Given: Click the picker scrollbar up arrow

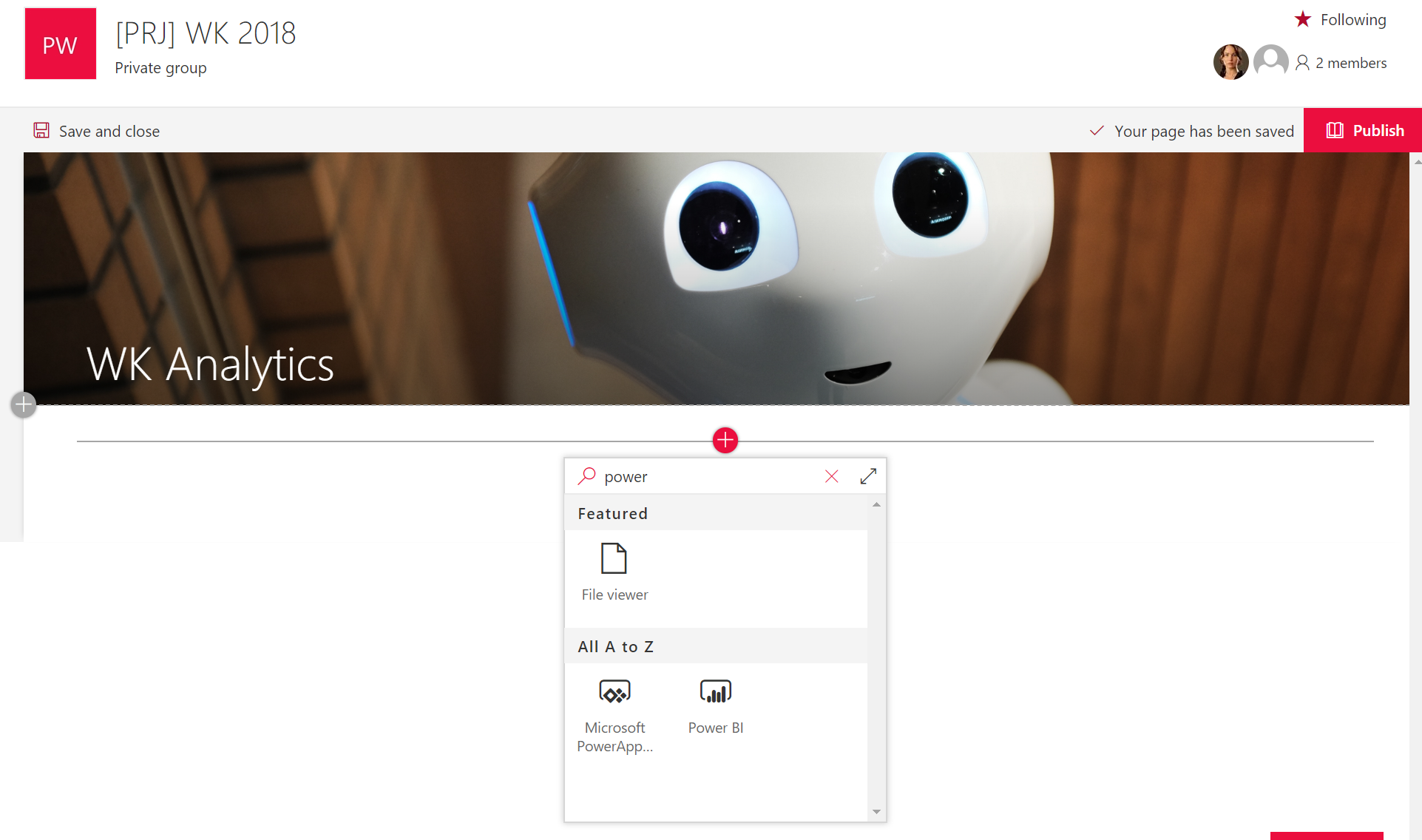Looking at the screenshot, I should pyautogui.click(x=876, y=504).
